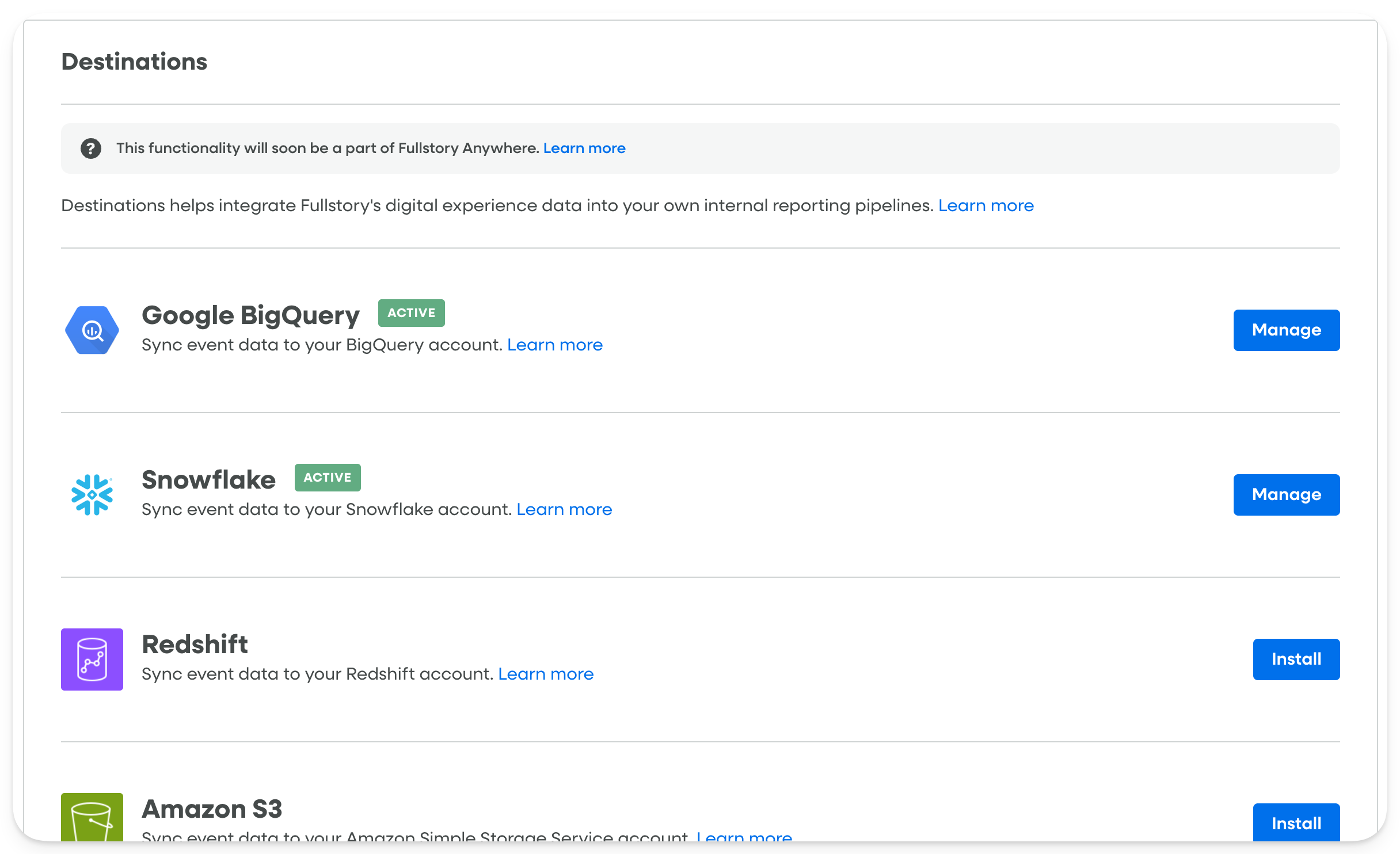Click the green Amazon S3 bucket icon

point(92,817)
